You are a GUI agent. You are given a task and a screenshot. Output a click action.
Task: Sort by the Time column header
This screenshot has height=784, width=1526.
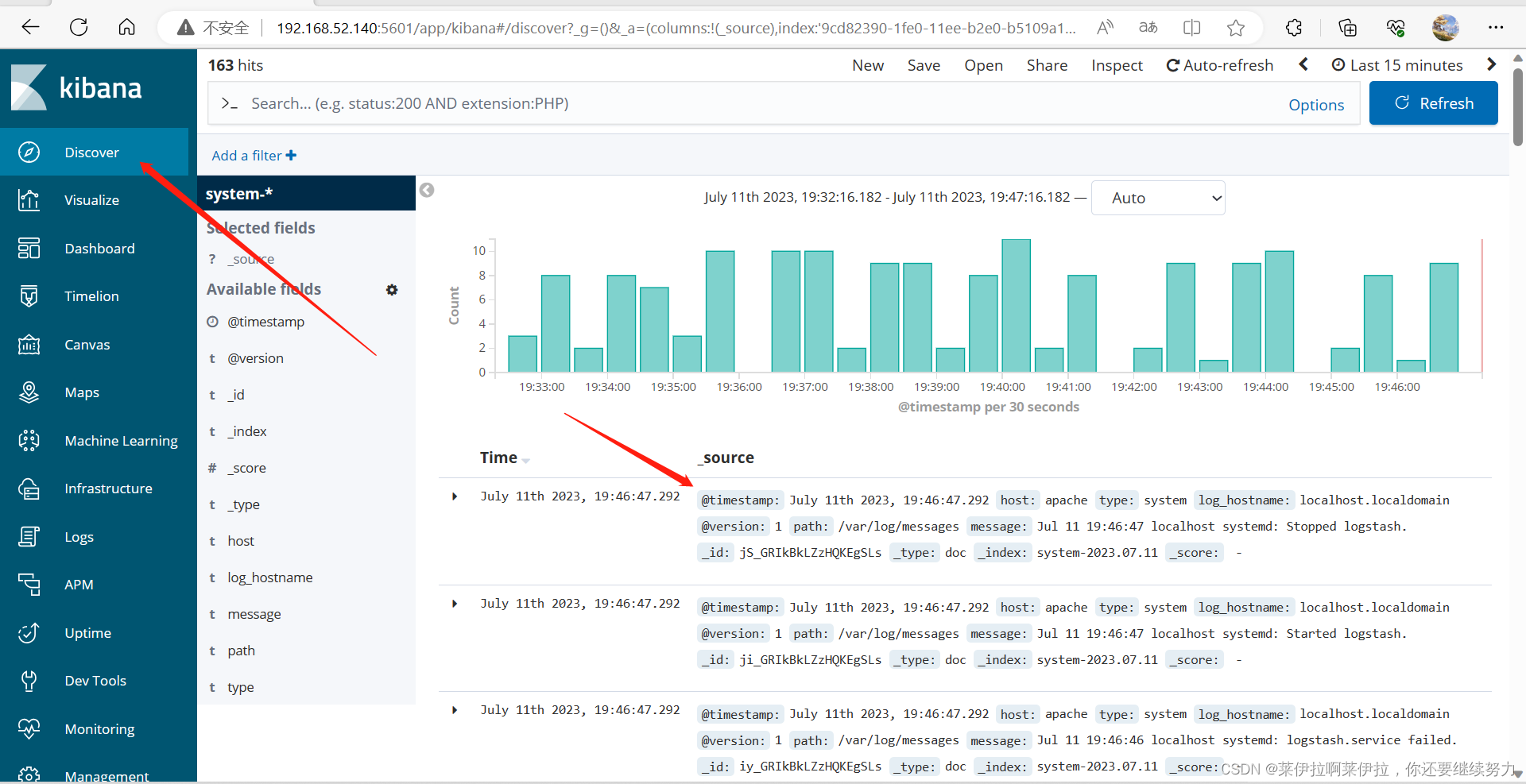click(x=504, y=458)
